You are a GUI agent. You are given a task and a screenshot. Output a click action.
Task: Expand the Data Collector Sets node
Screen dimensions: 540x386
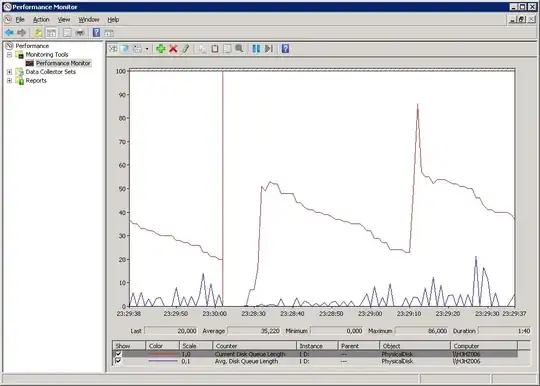pos(9,72)
